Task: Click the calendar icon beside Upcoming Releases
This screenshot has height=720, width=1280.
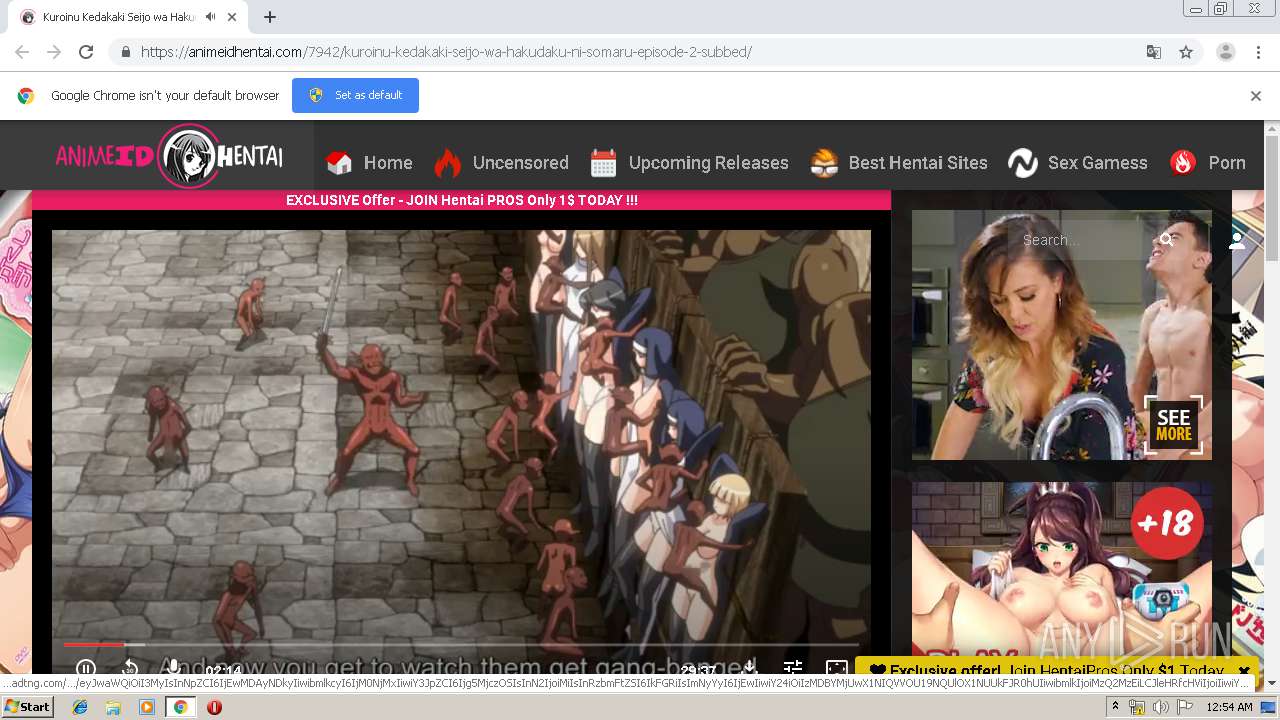Action: click(603, 163)
